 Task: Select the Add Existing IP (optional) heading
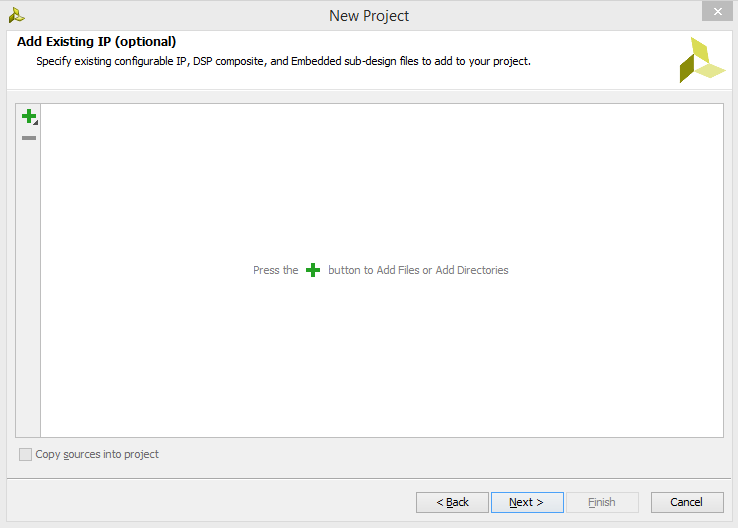coord(96,41)
